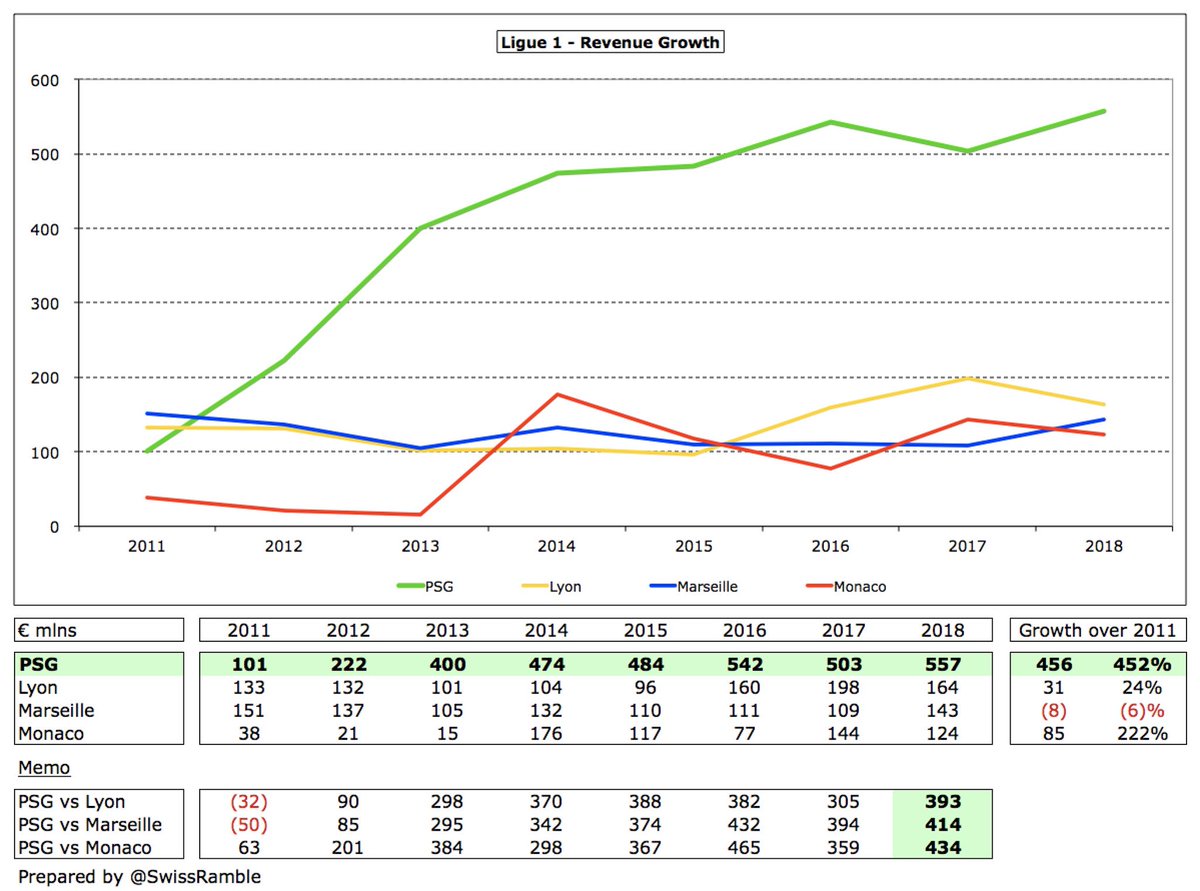
Task: Click the 2018 x-axis label on chart
Action: (1104, 547)
